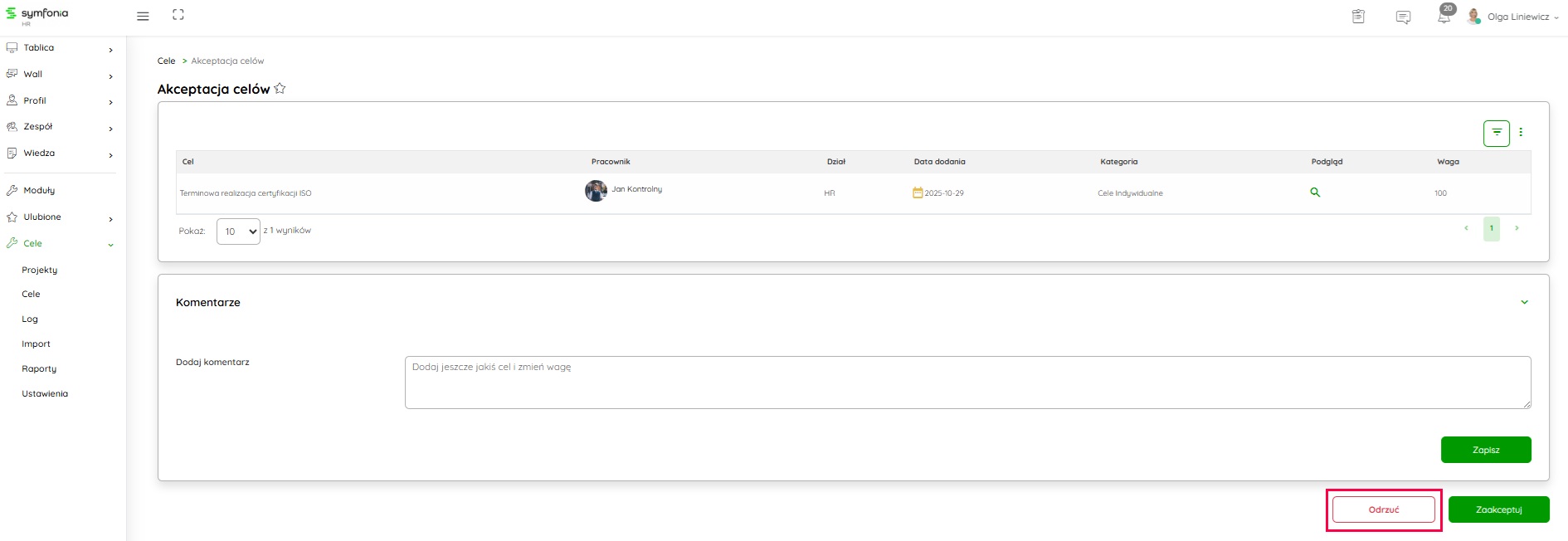This screenshot has height=541, width=1568.
Task: Collapse the Komentarze section chevron
Action: coord(1524,302)
